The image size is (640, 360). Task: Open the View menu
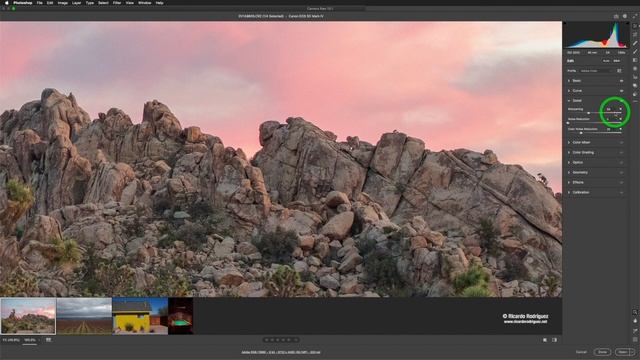(x=129, y=3)
